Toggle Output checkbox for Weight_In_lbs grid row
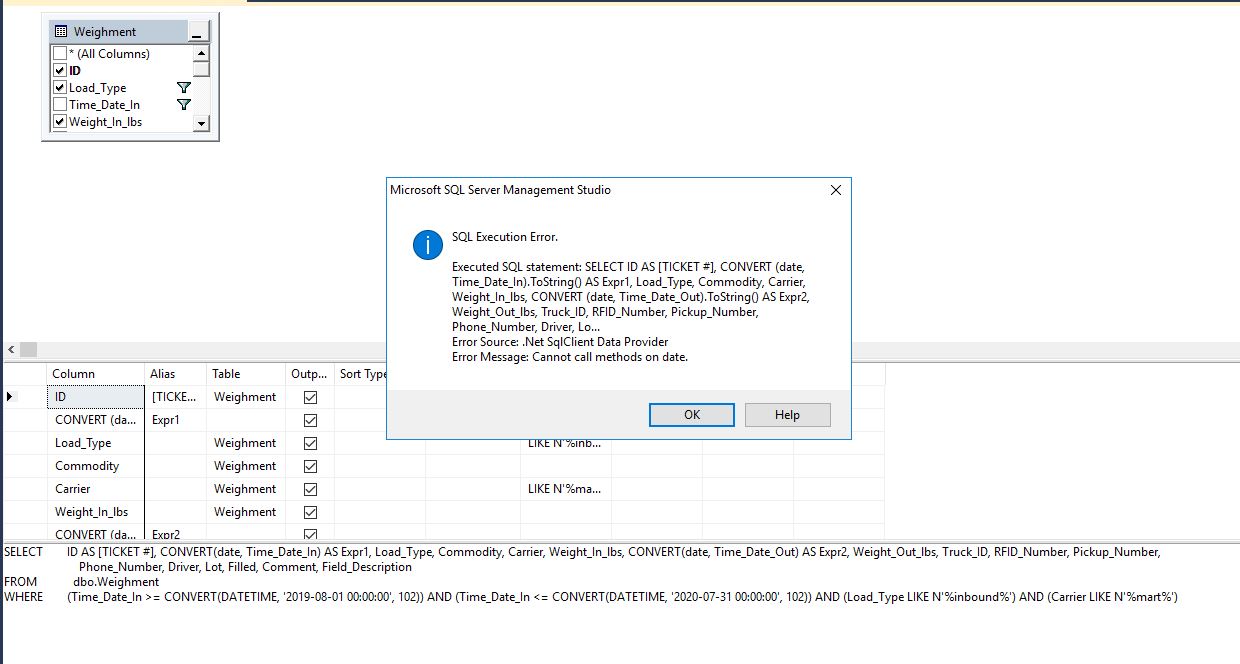1240x664 pixels. tap(310, 512)
